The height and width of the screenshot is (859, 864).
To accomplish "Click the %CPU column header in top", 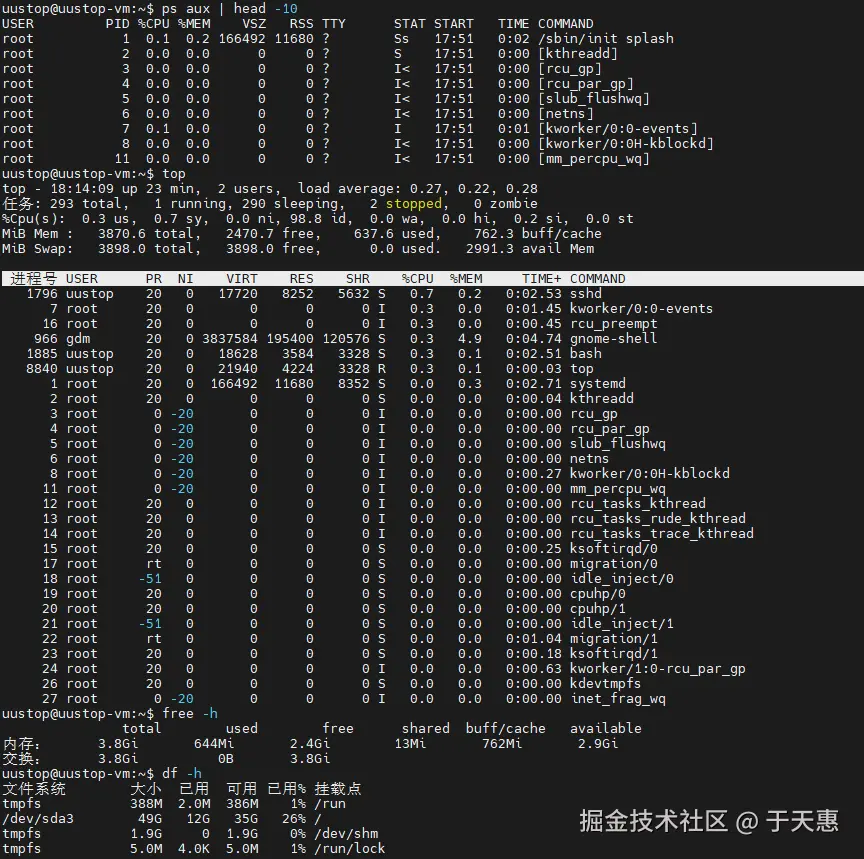I will (x=418, y=279).
